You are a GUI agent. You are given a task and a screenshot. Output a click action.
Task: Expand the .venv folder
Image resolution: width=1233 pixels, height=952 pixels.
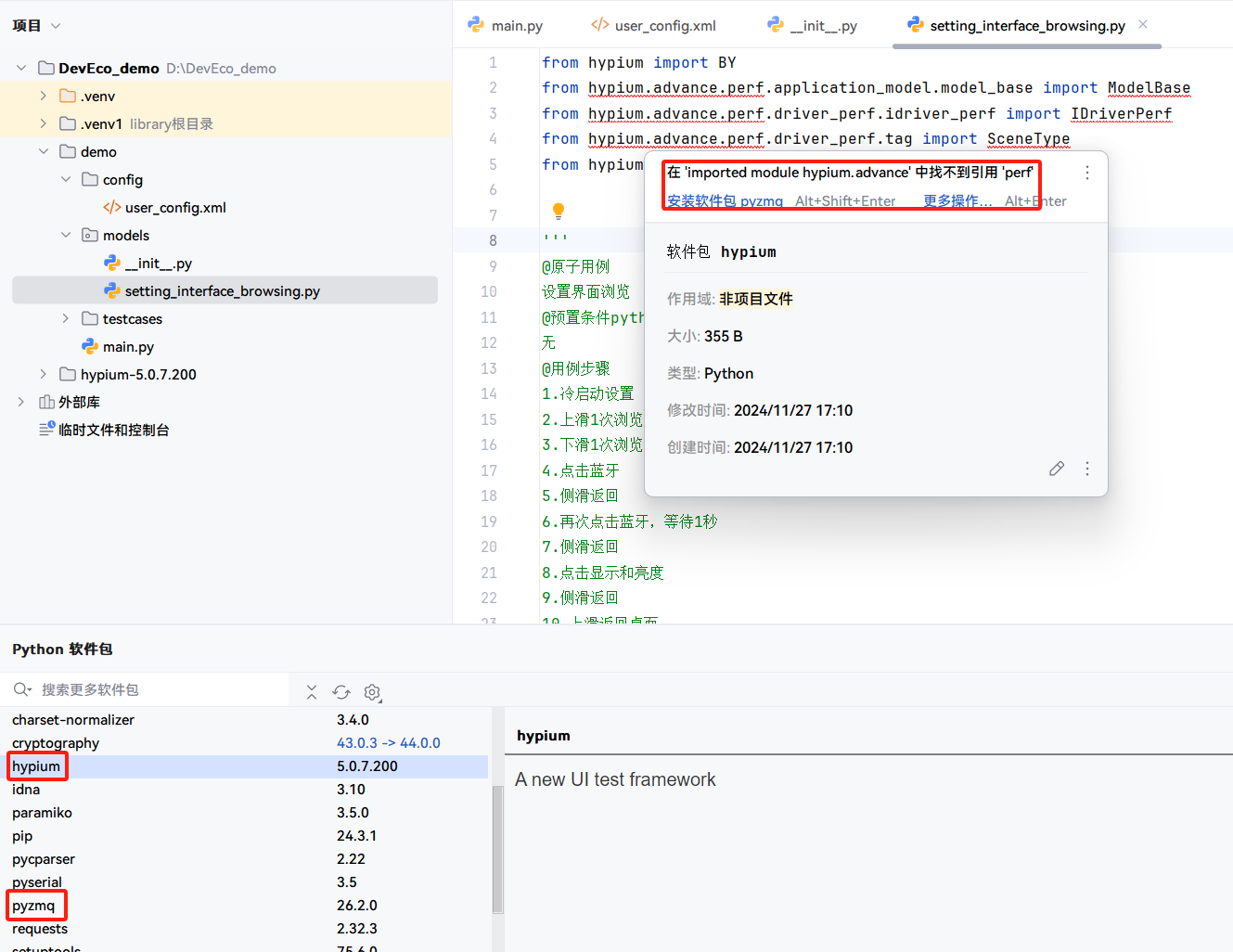44,96
